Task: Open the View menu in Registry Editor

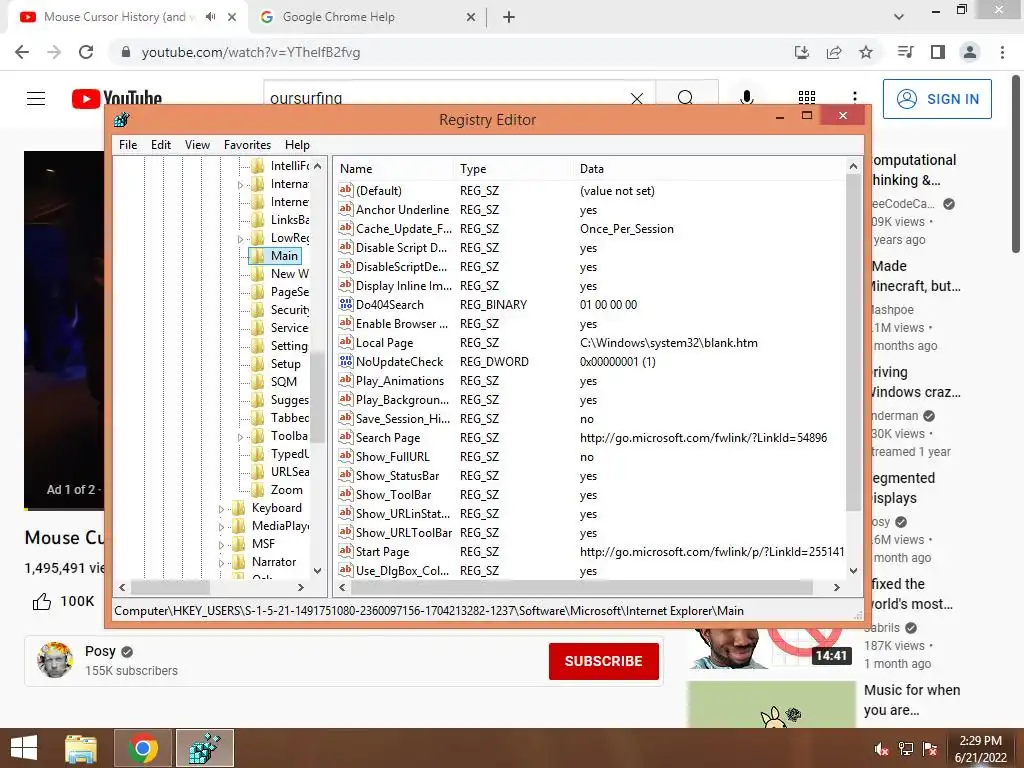Action: click(x=197, y=145)
